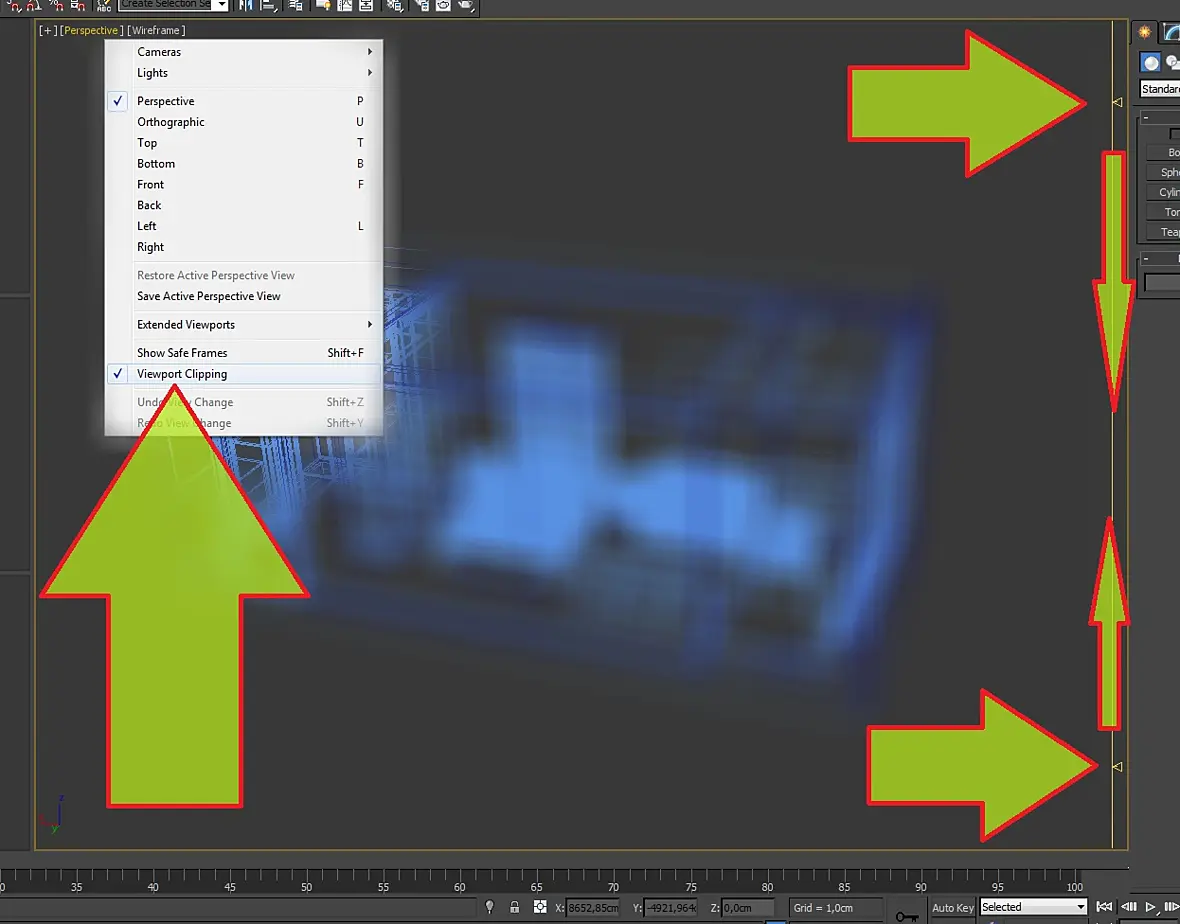Screen dimensions: 1180x924
Task: Click the Selection Lock padlock icon
Action: coord(515,907)
